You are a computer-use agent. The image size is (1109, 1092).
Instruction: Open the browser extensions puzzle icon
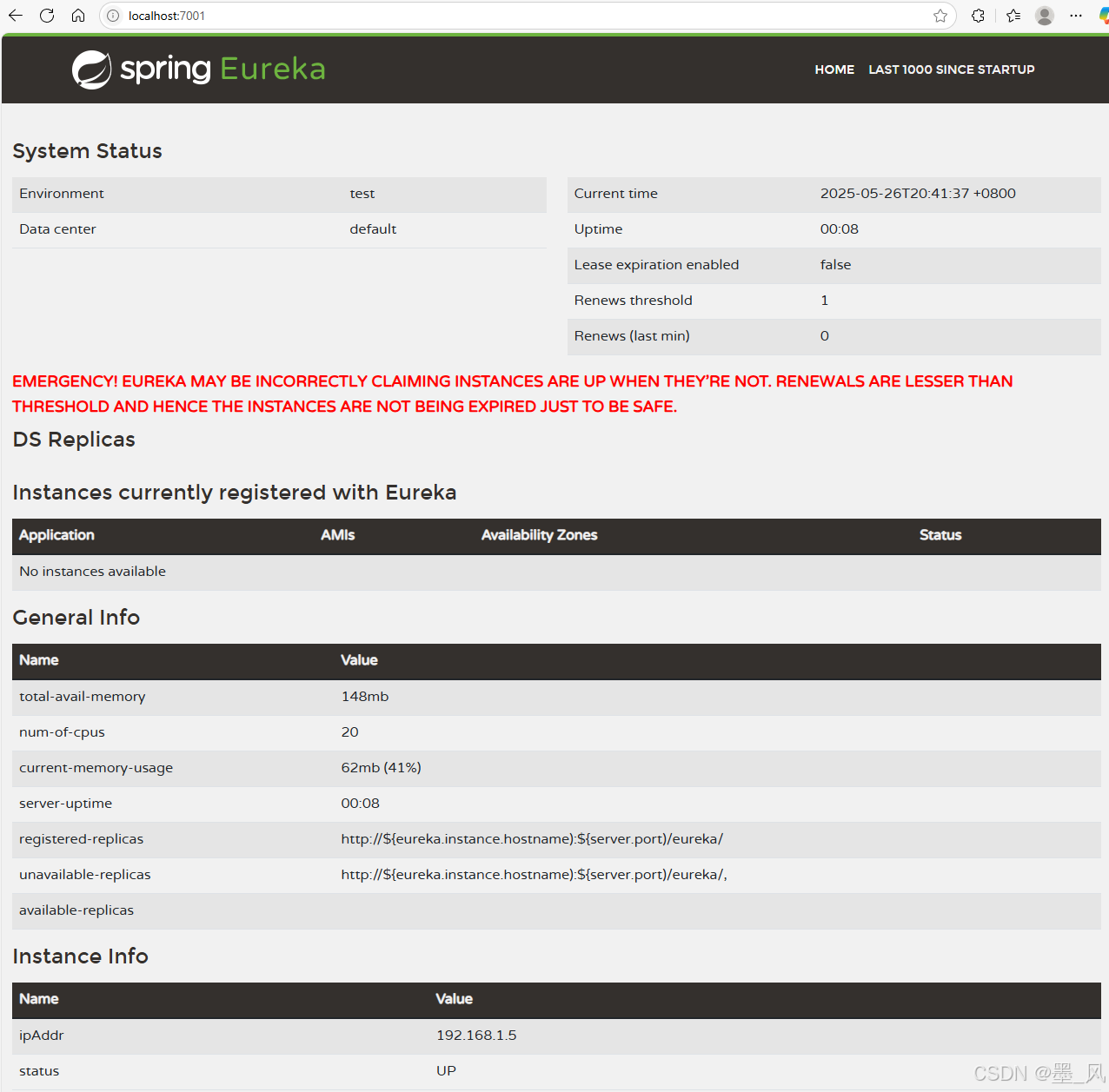[978, 16]
